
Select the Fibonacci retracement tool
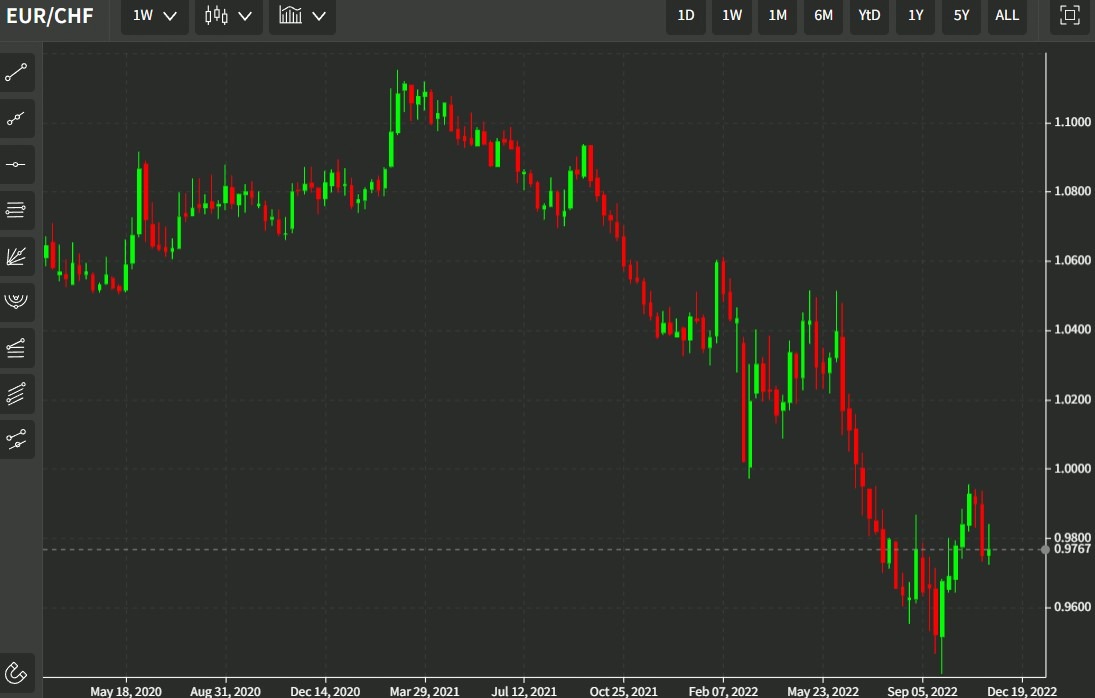(16, 348)
